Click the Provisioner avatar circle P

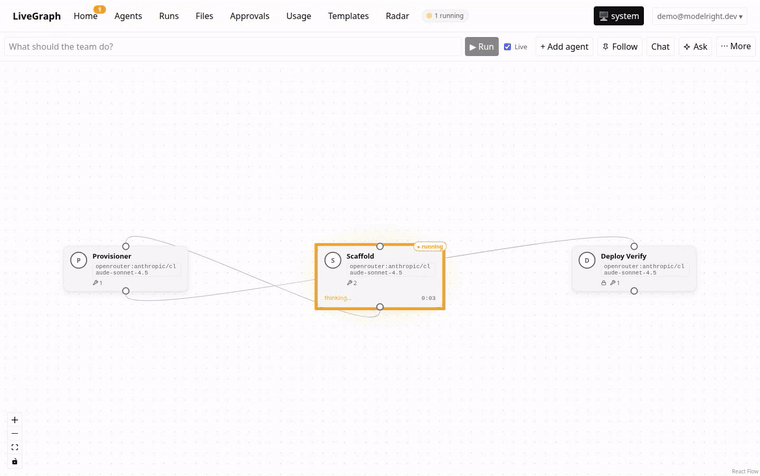coord(79,260)
